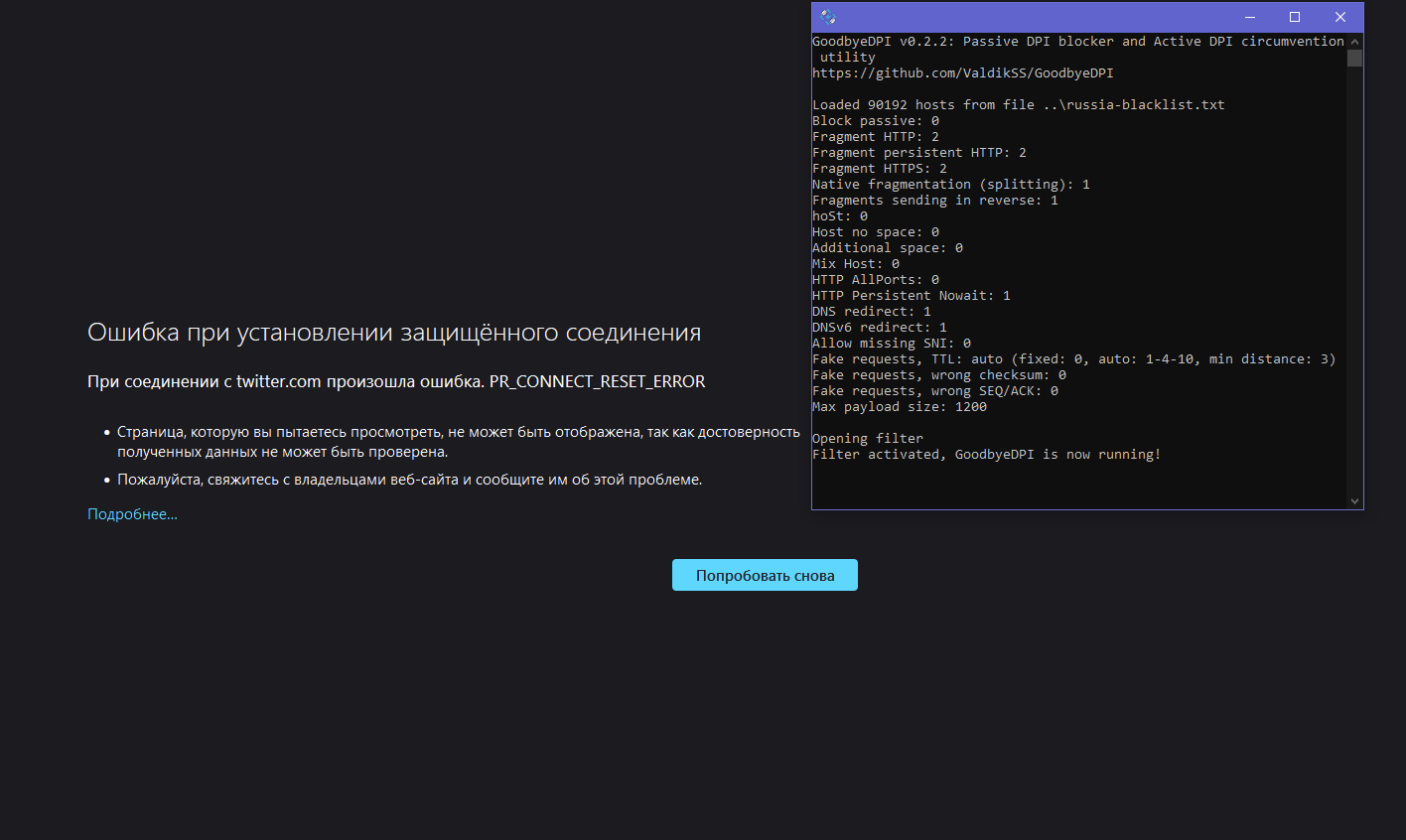Click the 'Mix Host: 0' console line
Image resolution: width=1406 pixels, height=840 pixels.
coord(856,264)
